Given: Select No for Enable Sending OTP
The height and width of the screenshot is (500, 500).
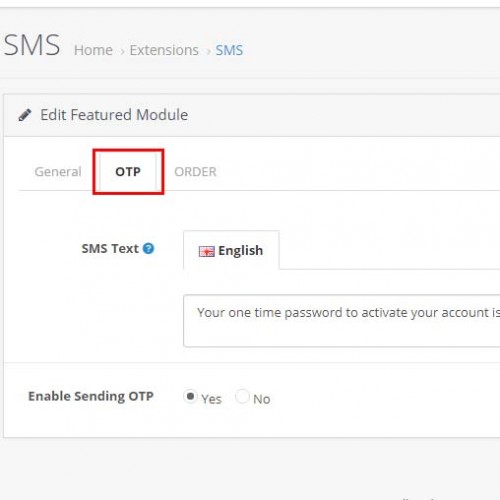Looking at the screenshot, I should [x=242, y=397].
